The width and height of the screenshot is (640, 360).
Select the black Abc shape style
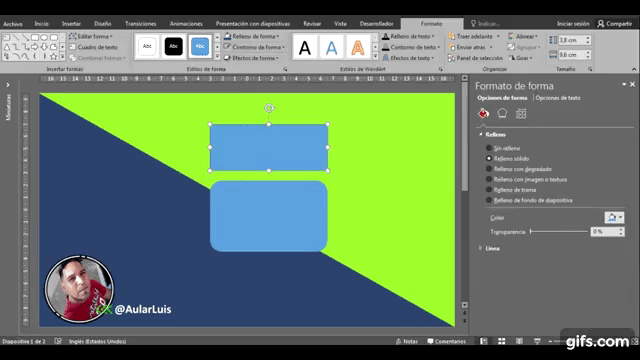pos(173,46)
